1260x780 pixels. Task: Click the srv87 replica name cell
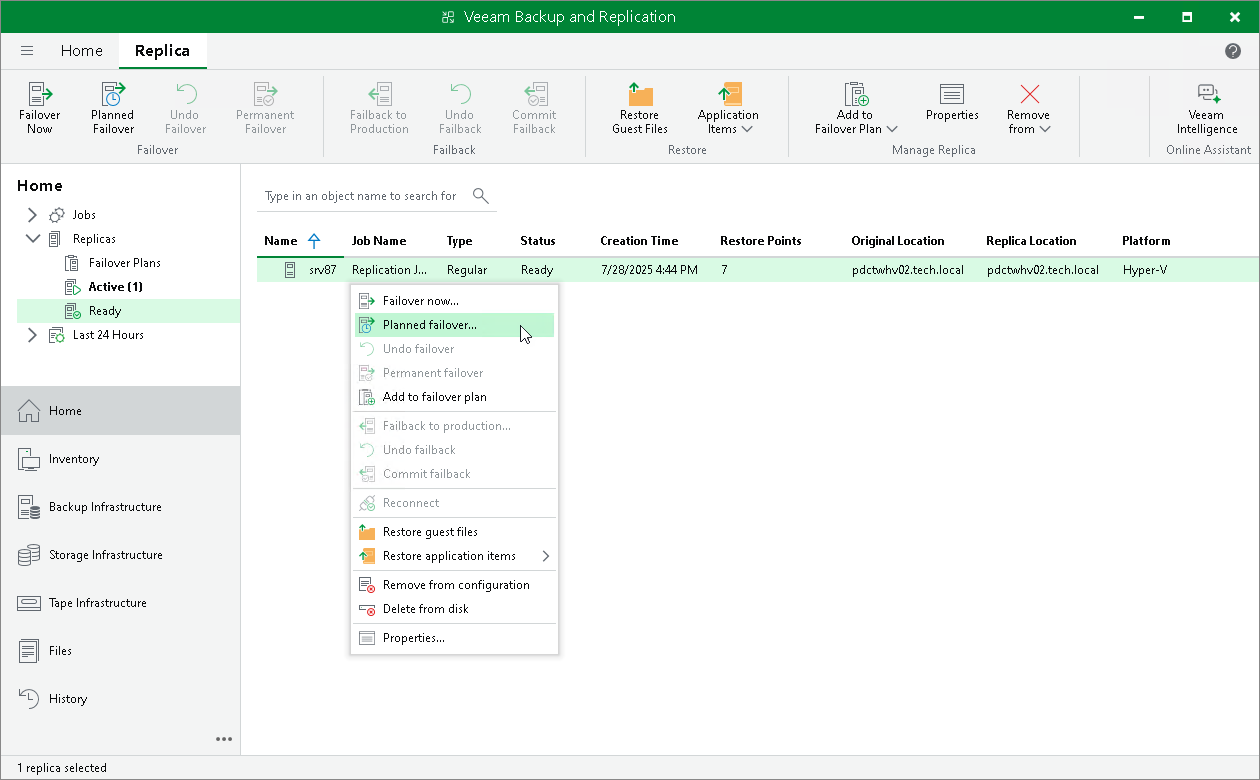tap(322, 270)
